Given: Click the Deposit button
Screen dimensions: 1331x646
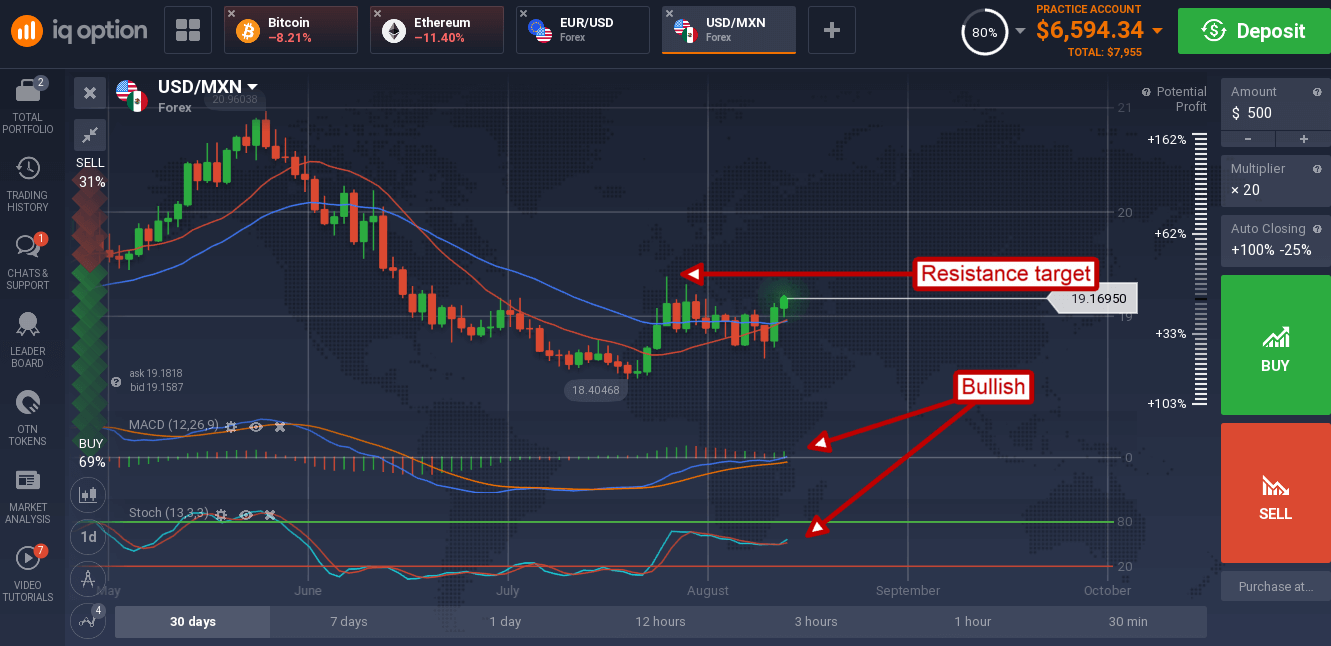Looking at the screenshot, I should pos(1254,31).
